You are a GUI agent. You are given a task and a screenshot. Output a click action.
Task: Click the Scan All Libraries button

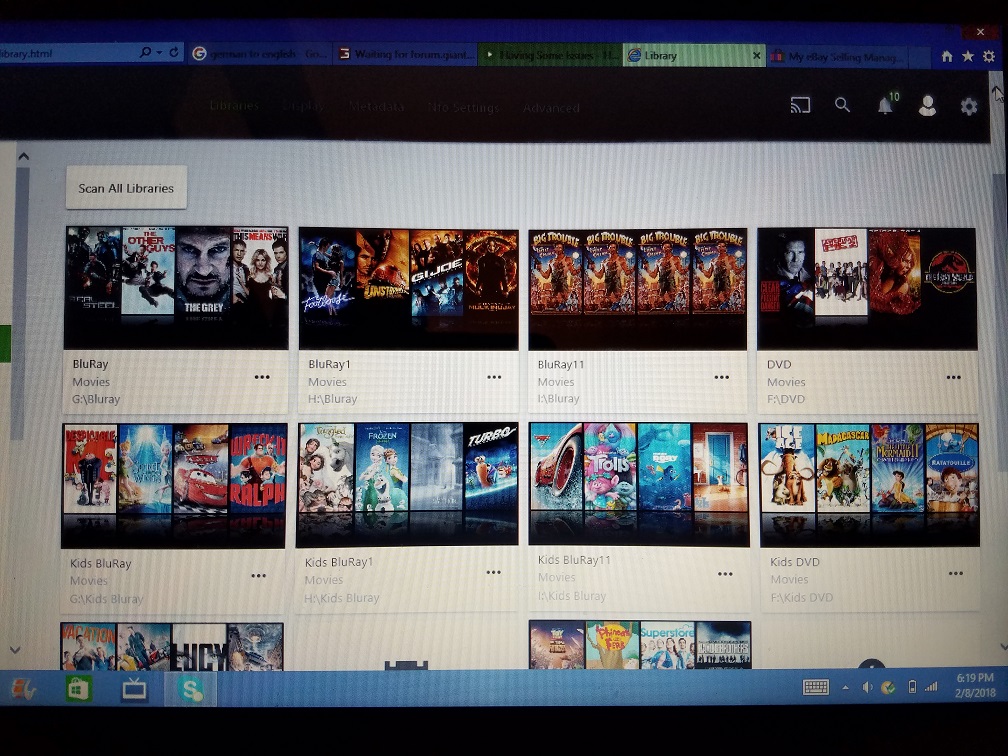coord(126,188)
